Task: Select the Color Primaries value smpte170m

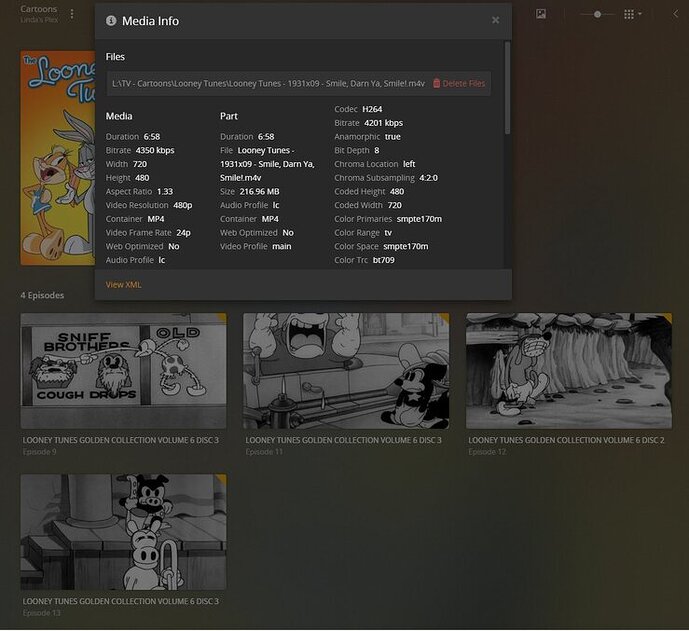Action: 419,219
